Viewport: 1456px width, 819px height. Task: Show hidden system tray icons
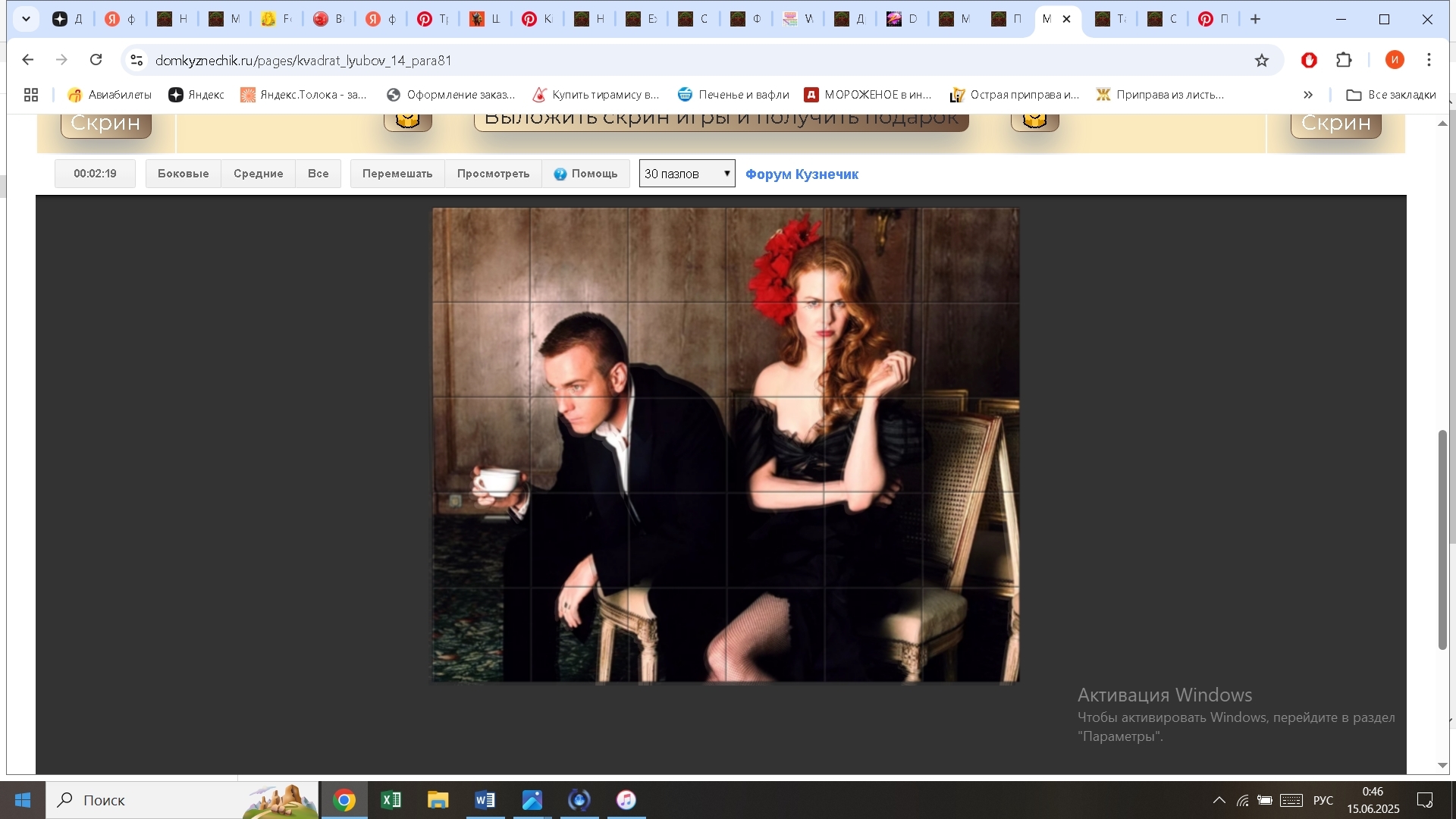tap(1219, 800)
